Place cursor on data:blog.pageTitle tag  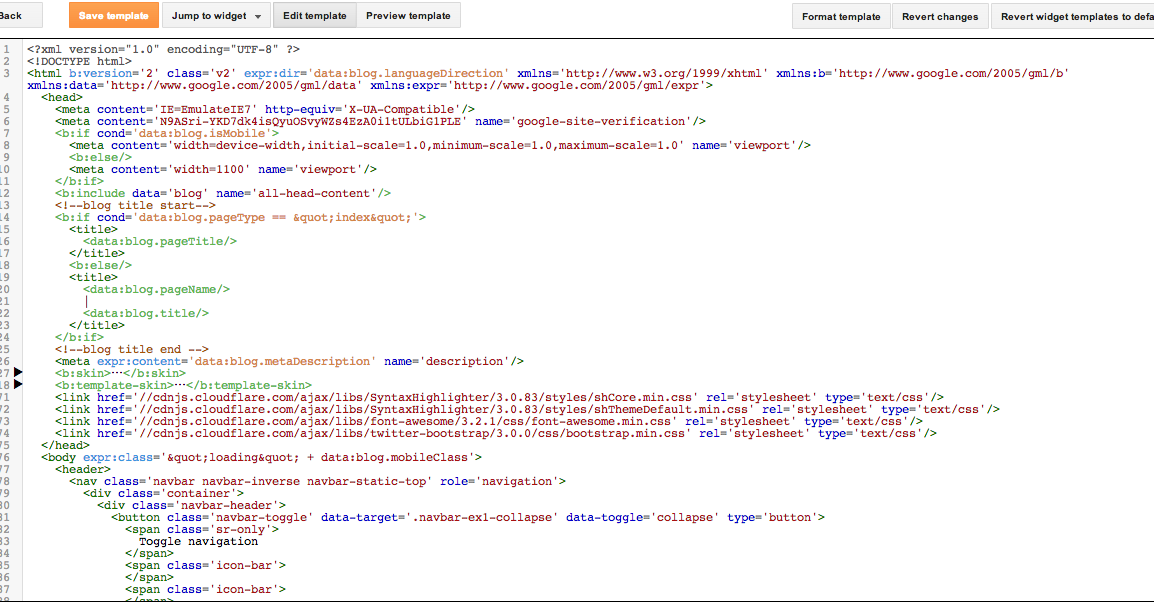click(x=160, y=241)
